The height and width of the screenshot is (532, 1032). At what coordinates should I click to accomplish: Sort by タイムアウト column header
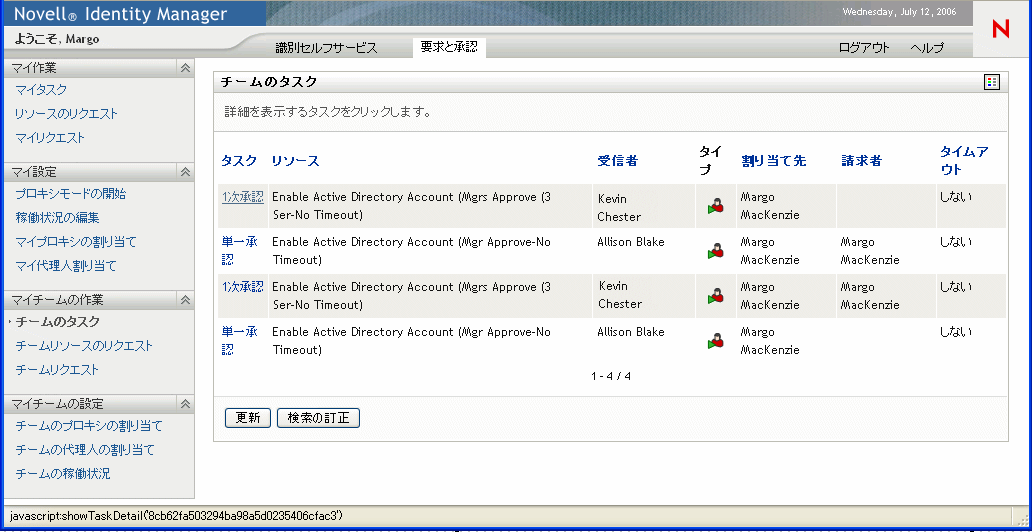coord(964,161)
